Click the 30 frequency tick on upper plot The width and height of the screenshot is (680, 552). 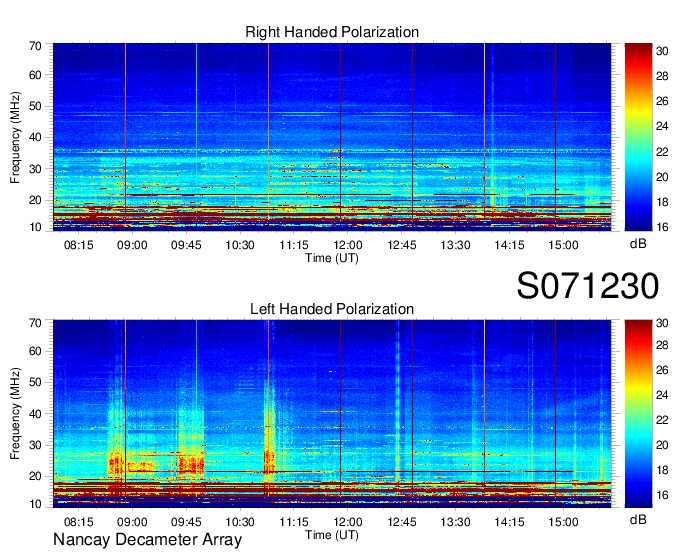pos(35,169)
